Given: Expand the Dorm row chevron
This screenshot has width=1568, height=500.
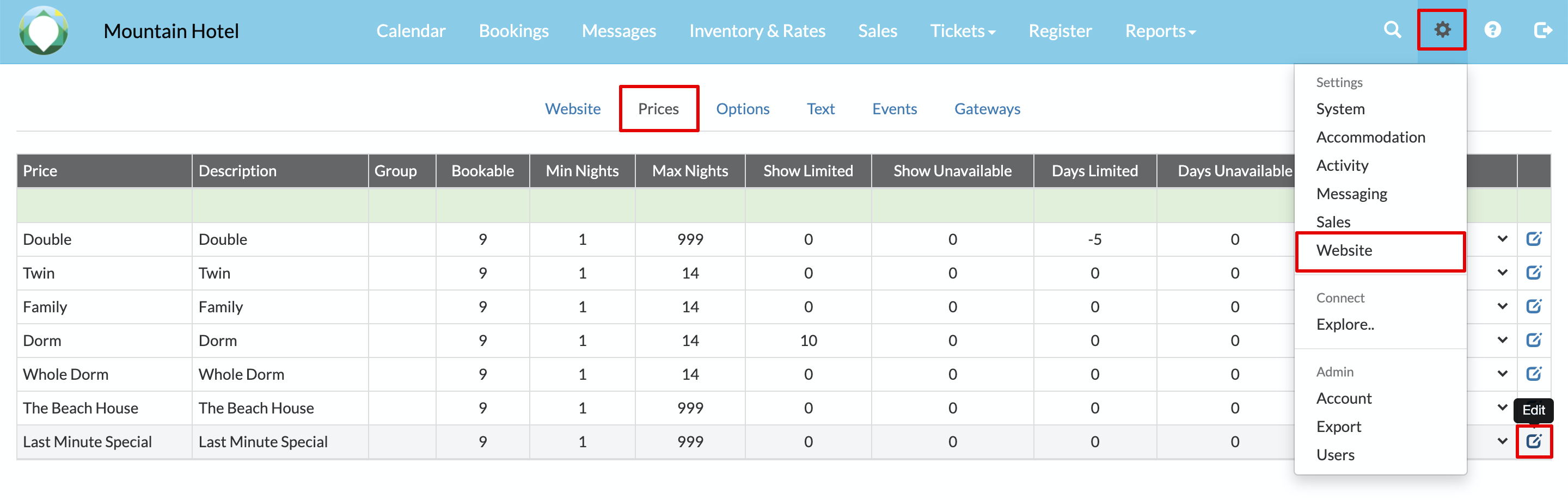Looking at the screenshot, I should click(1502, 340).
